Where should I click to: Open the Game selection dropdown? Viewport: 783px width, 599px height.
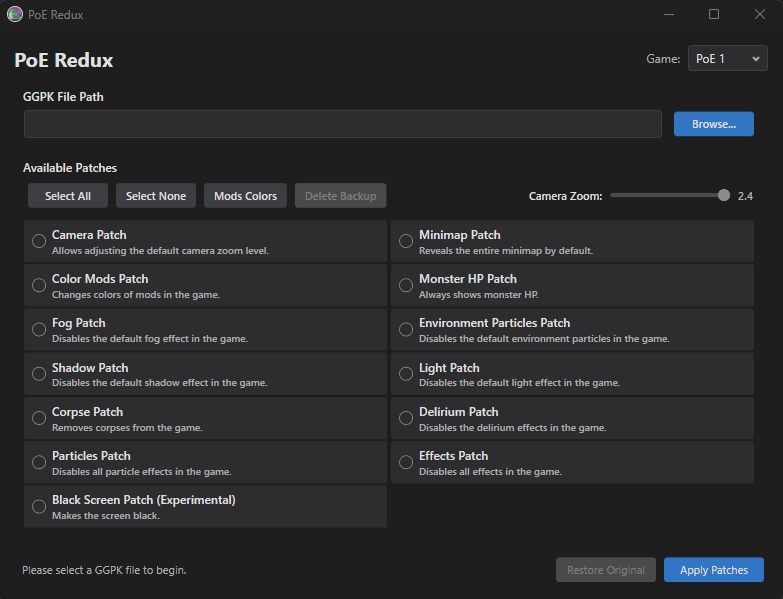click(x=728, y=58)
